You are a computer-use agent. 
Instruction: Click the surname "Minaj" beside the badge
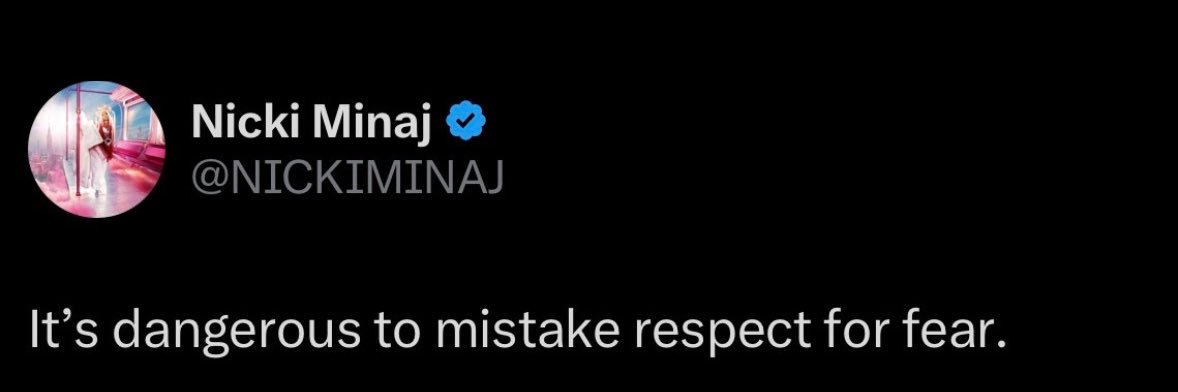374,124
